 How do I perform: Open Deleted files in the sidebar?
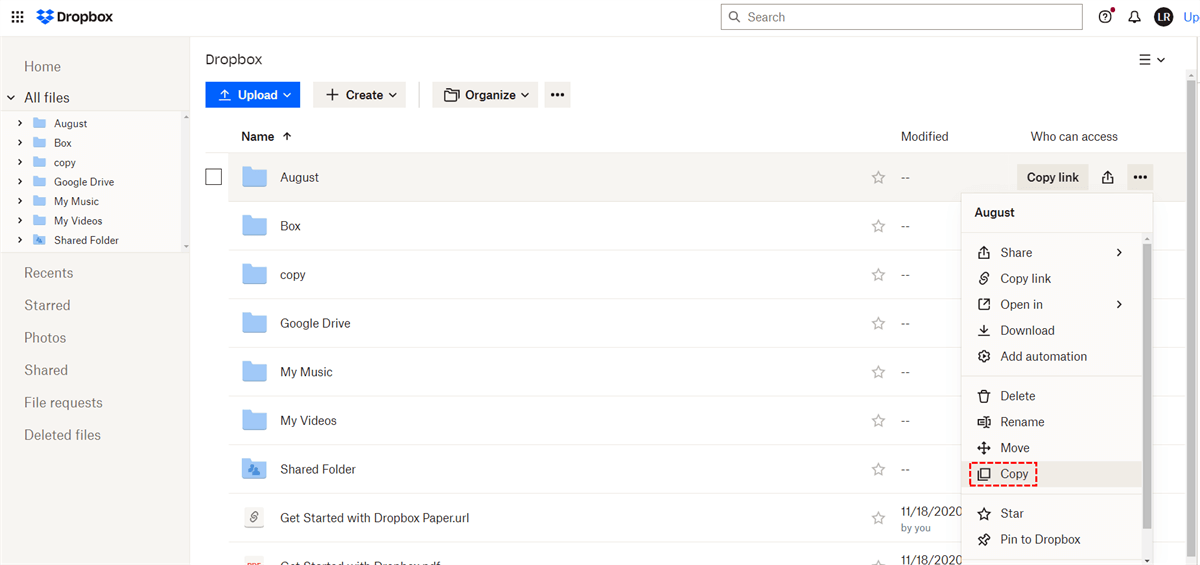point(62,435)
